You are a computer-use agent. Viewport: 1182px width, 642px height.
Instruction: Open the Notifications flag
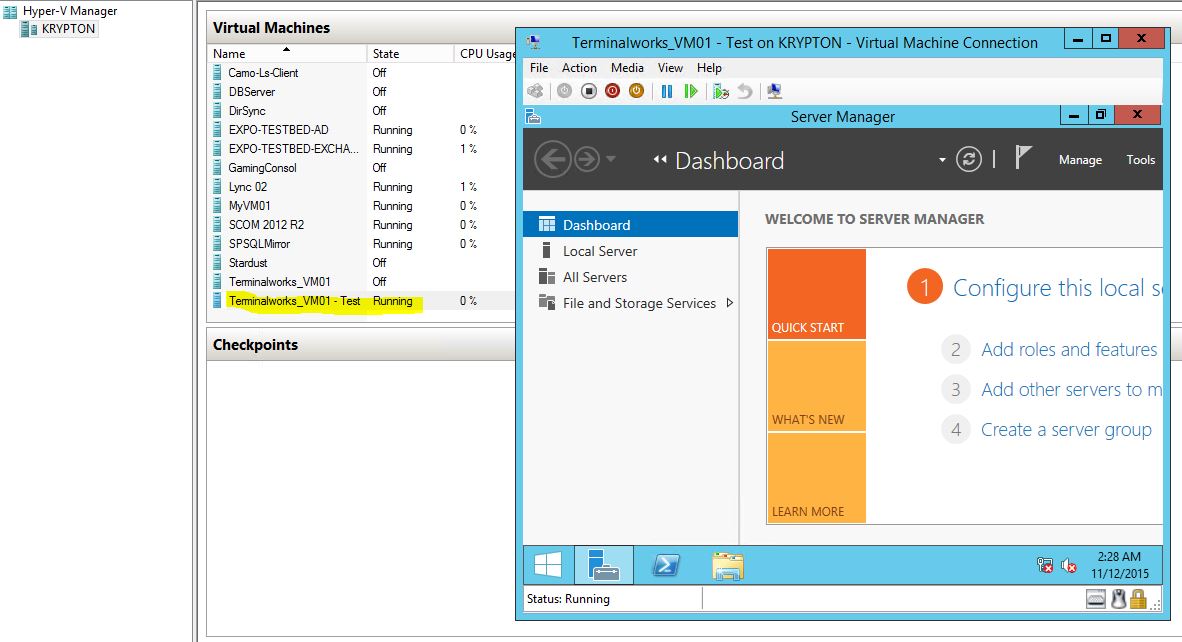(x=1022, y=158)
